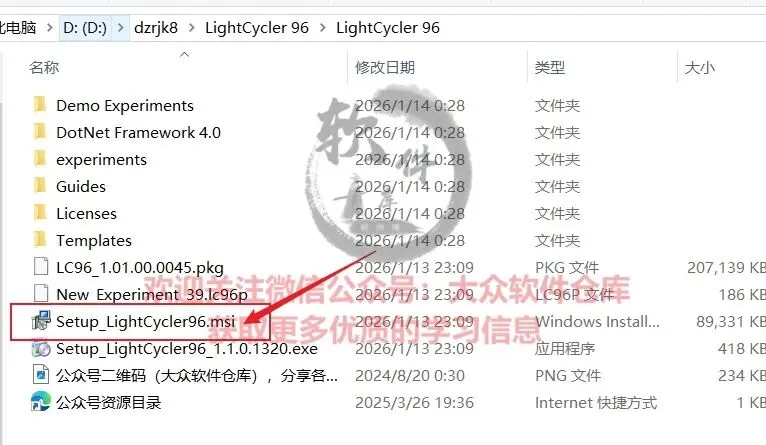Click the Setup_LightCycler96_1.1.0.1320.exe icon
This screenshot has width=766, height=445.
[41, 348]
